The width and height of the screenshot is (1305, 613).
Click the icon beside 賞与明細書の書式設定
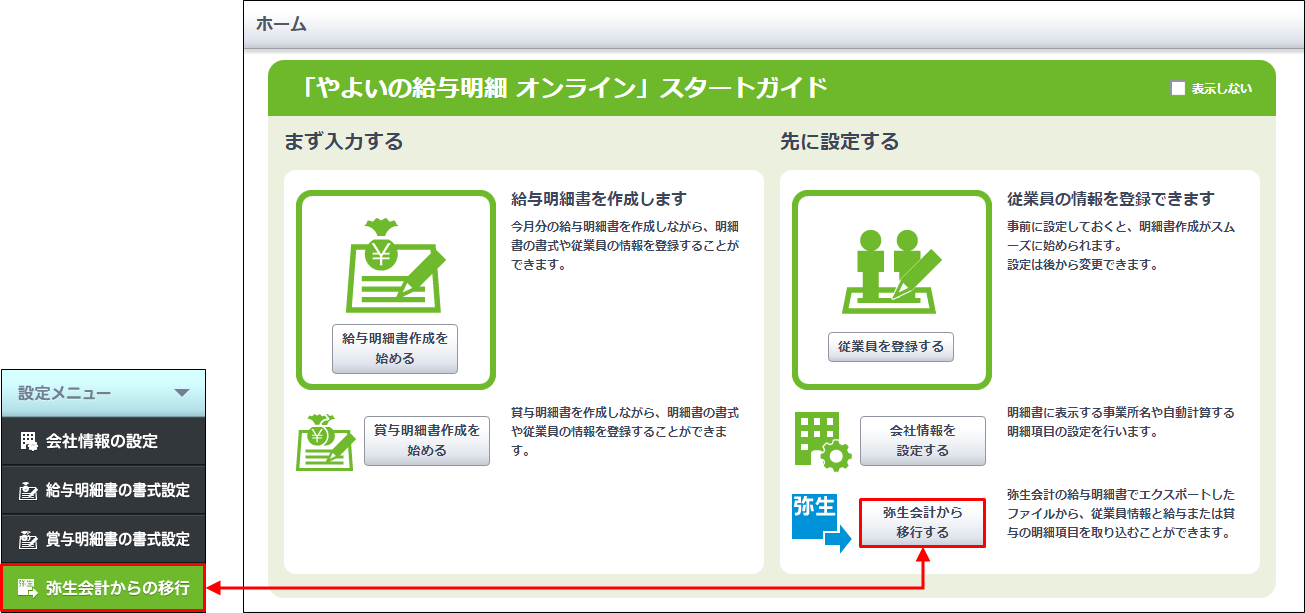coord(28,539)
